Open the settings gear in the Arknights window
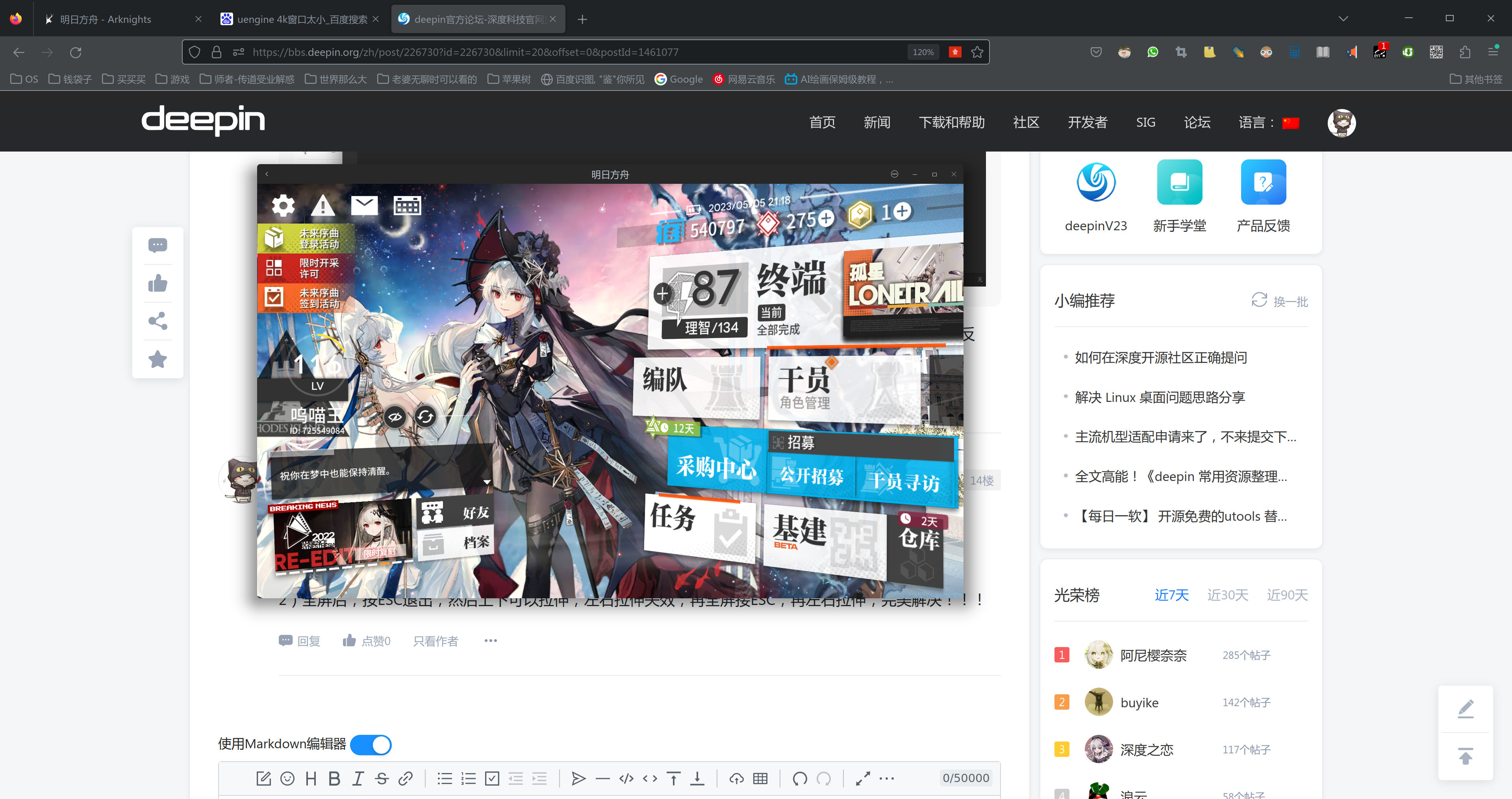The width and height of the screenshot is (1512, 799). tap(283, 205)
